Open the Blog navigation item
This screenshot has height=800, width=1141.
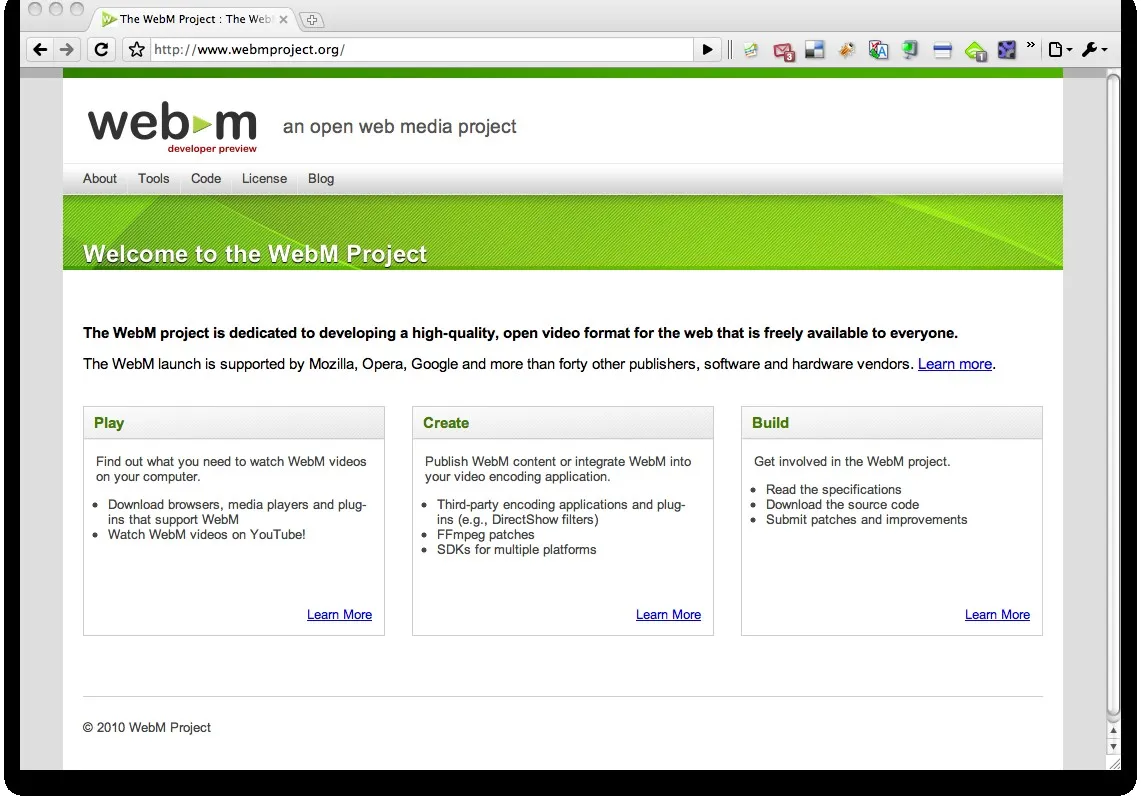(321, 178)
